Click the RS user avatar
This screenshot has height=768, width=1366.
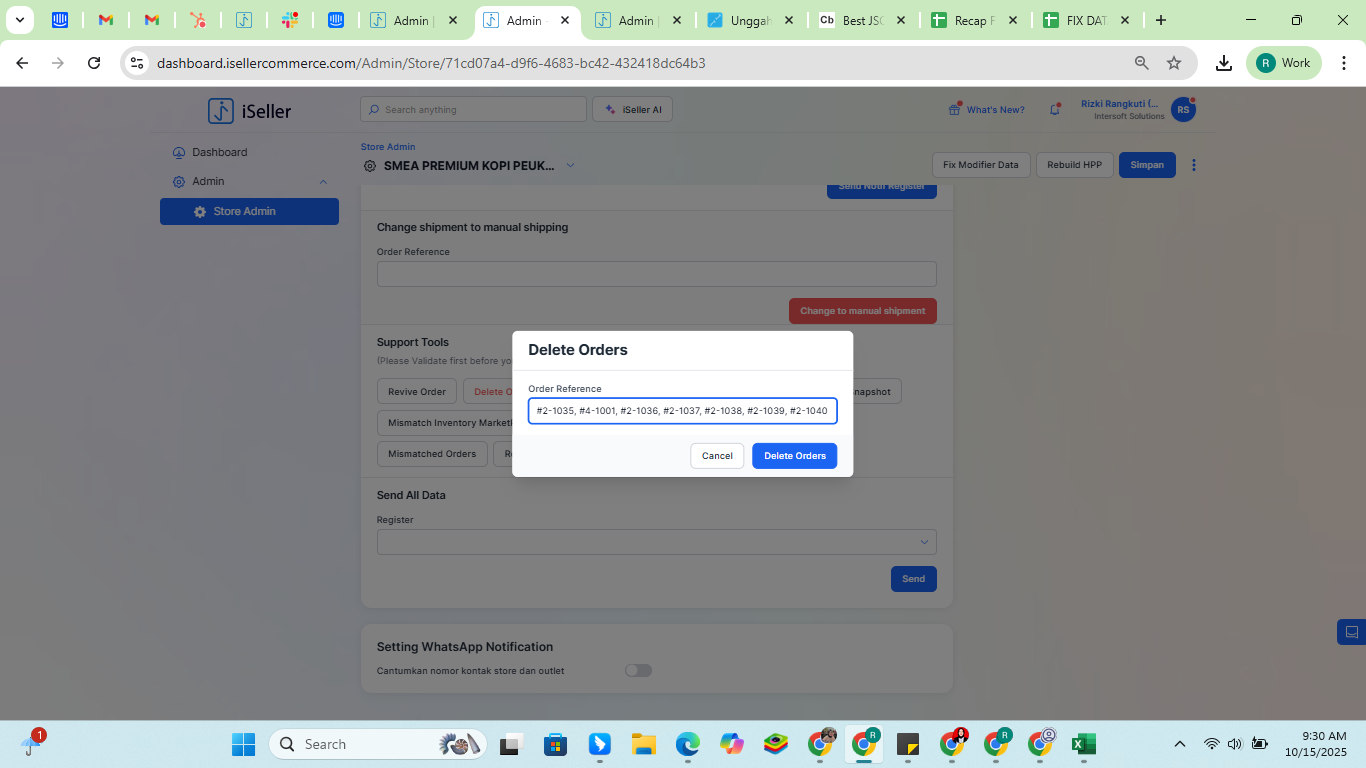click(1183, 110)
